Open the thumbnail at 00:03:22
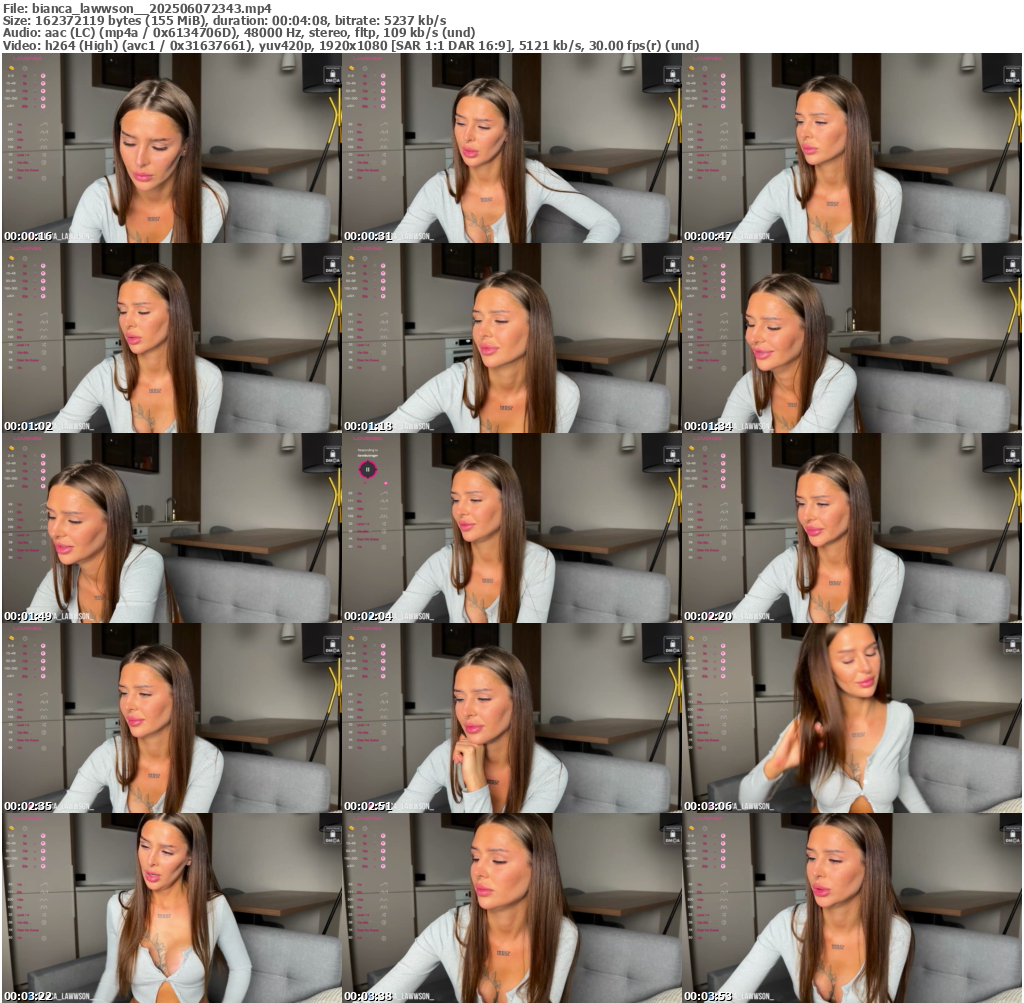1024x1003 pixels. 171,908
